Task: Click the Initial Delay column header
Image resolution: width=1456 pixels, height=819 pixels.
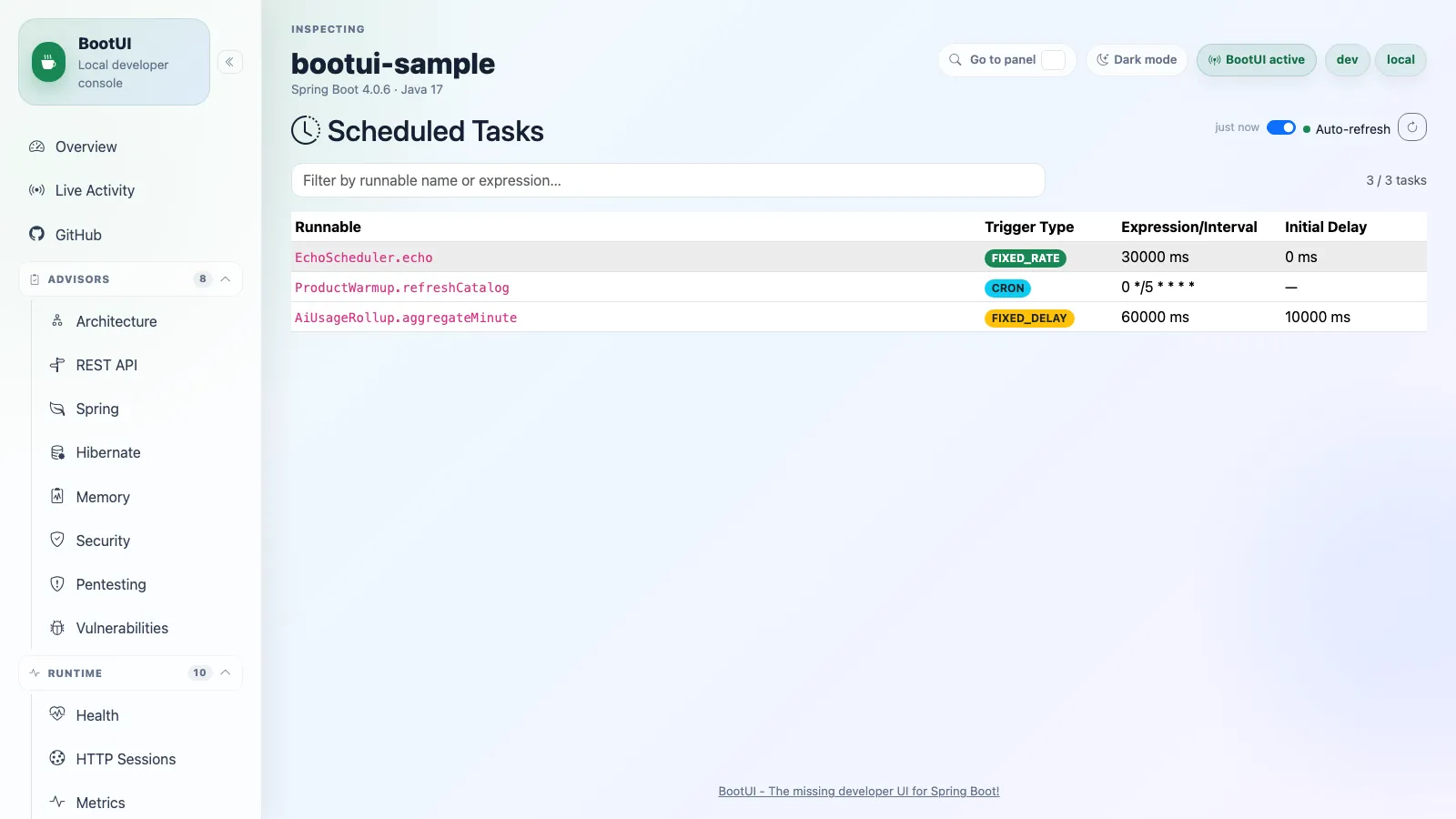Action: [x=1326, y=227]
